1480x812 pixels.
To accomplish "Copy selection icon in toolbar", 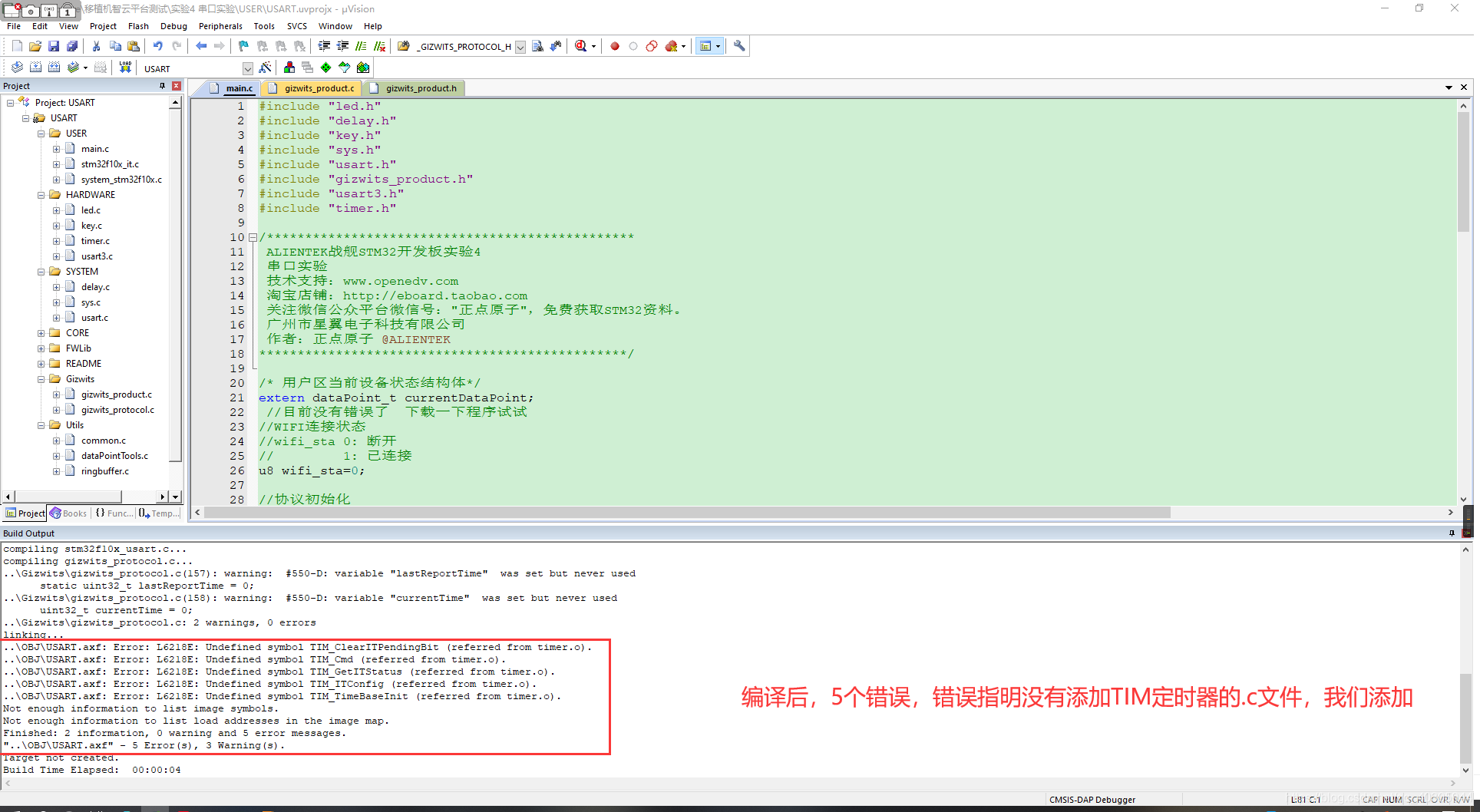I will (115, 46).
